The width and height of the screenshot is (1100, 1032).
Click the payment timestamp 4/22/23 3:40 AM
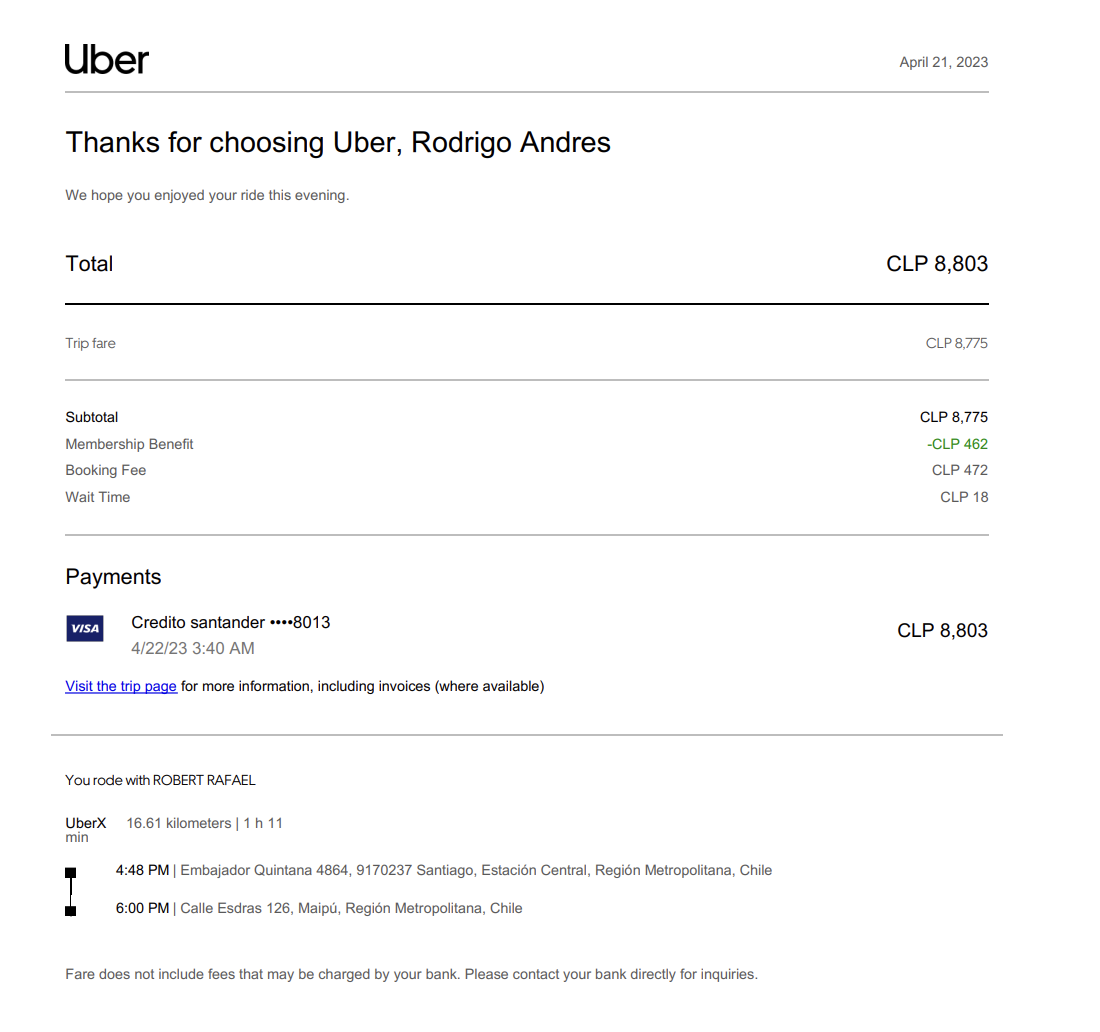coord(193,648)
